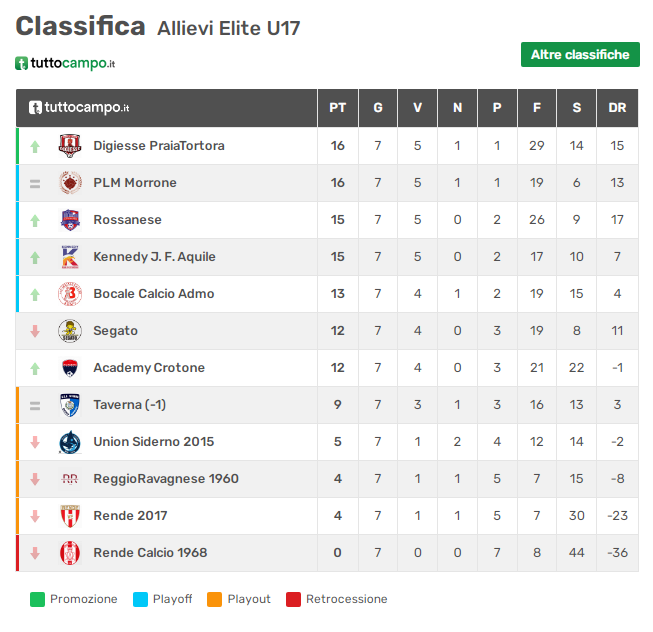653x632 pixels.
Task: Open the Altre classifiche button
Action: 580,55
